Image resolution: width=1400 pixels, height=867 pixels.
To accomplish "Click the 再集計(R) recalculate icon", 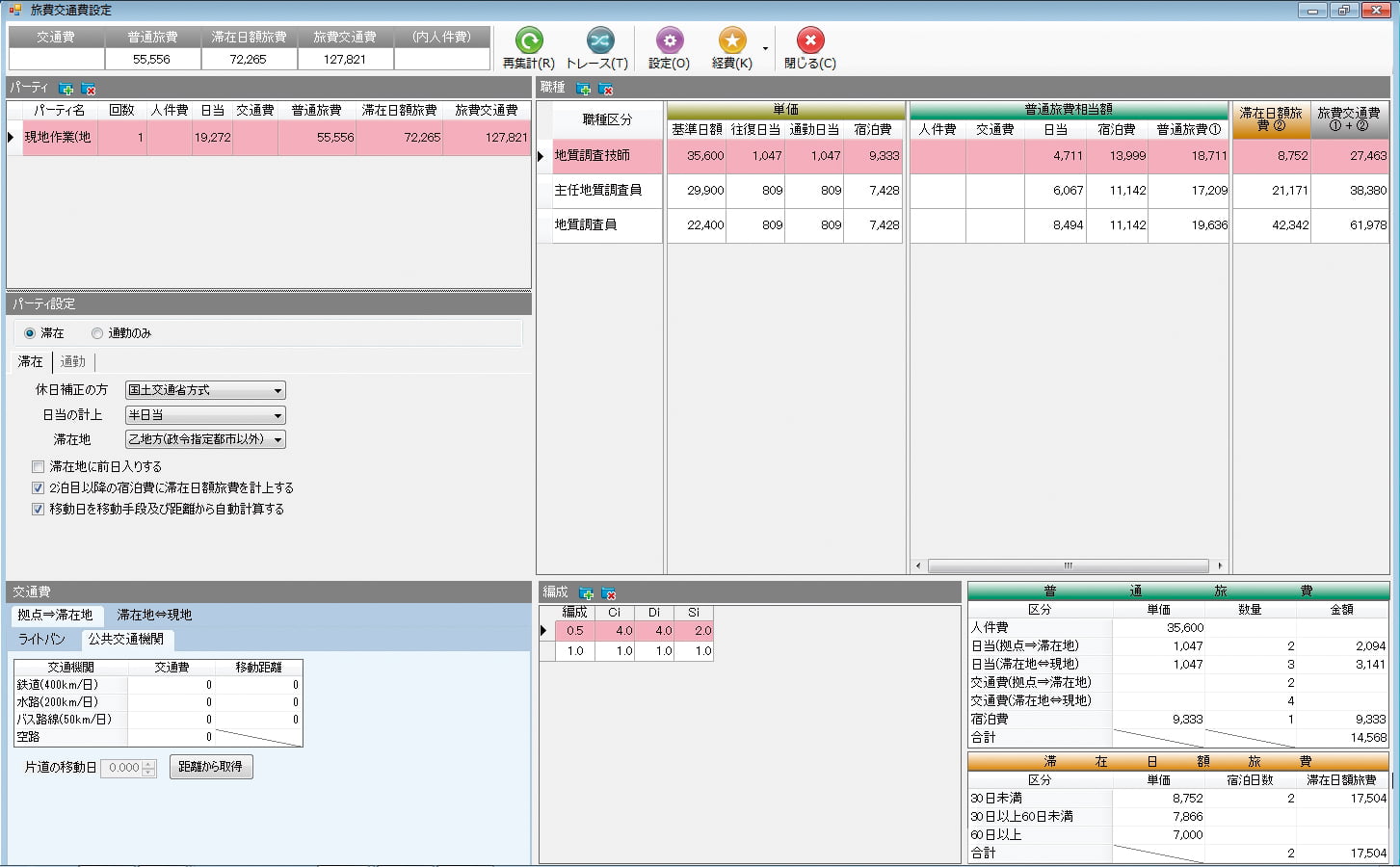I will [528, 40].
